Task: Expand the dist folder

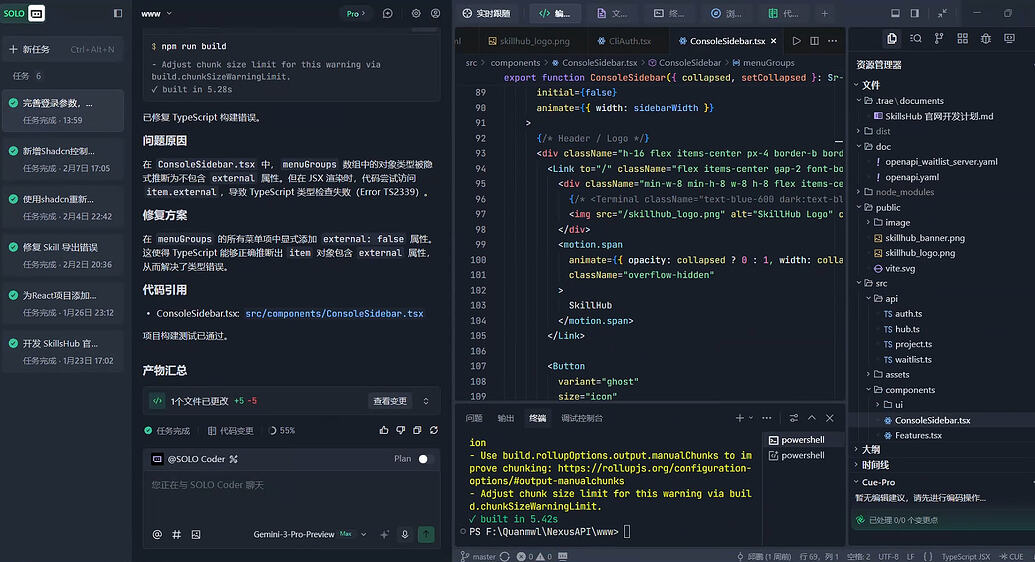Action: pyautogui.click(x=859, y=131)
